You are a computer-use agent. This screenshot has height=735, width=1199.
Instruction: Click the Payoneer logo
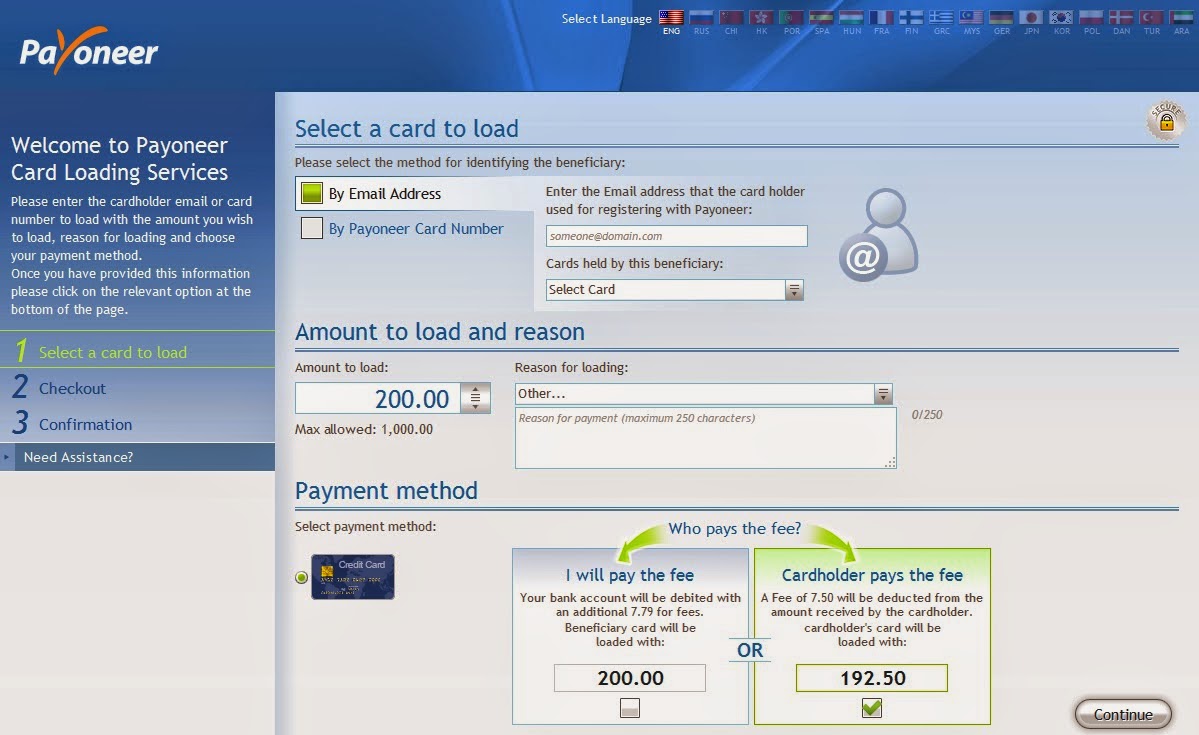pos(89,51)
